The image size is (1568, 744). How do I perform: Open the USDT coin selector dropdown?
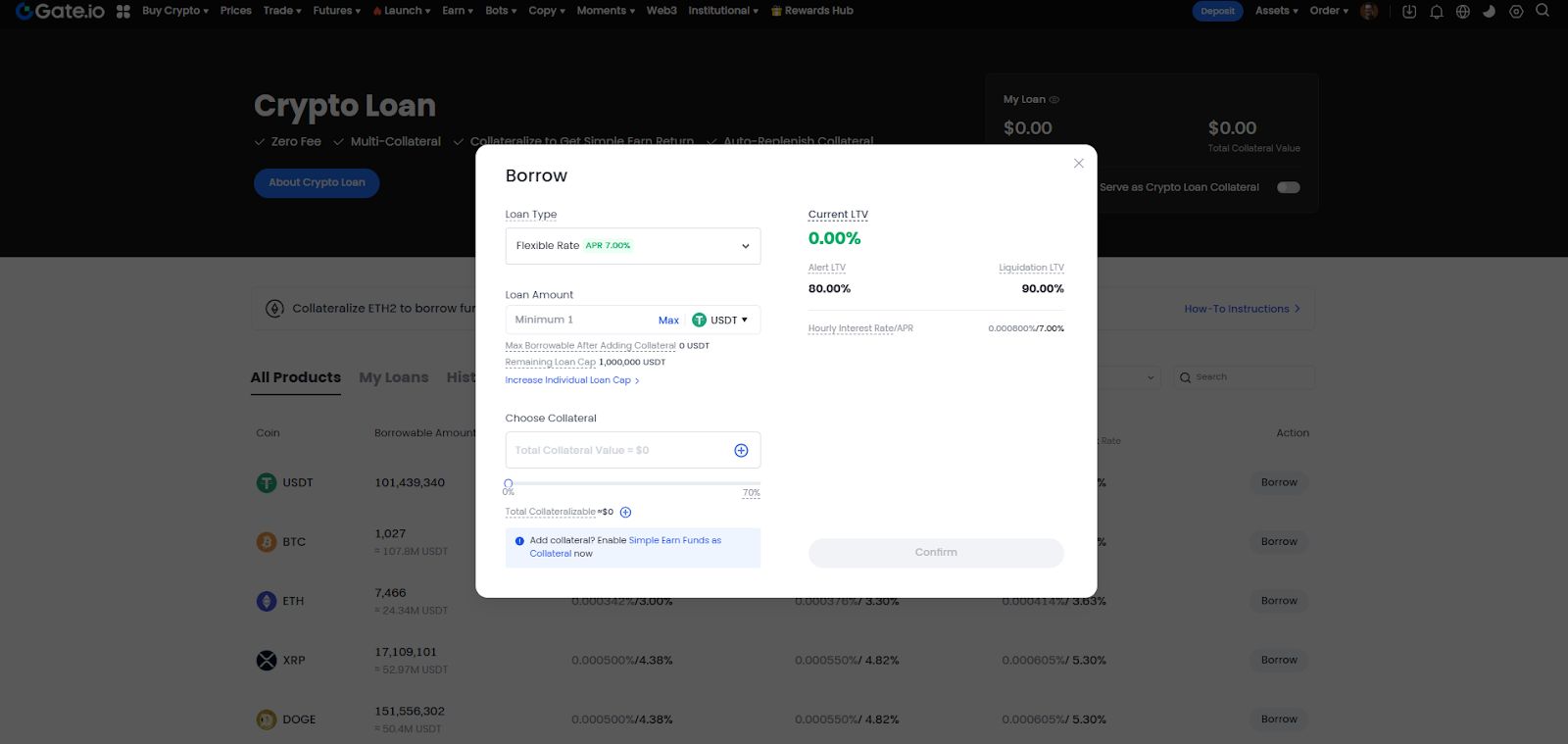[720, 321]
